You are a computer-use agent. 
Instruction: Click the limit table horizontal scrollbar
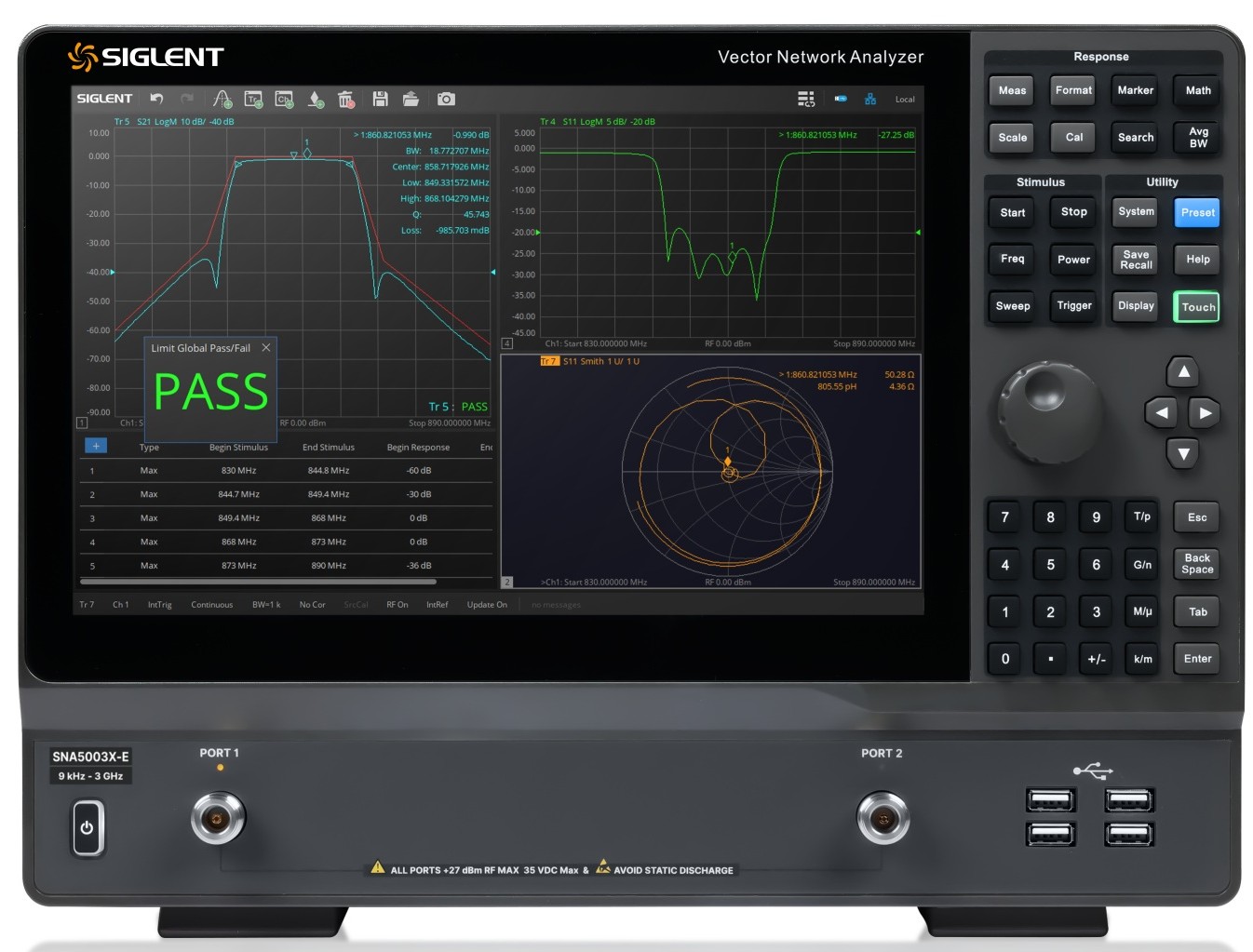tap(259, 582)
